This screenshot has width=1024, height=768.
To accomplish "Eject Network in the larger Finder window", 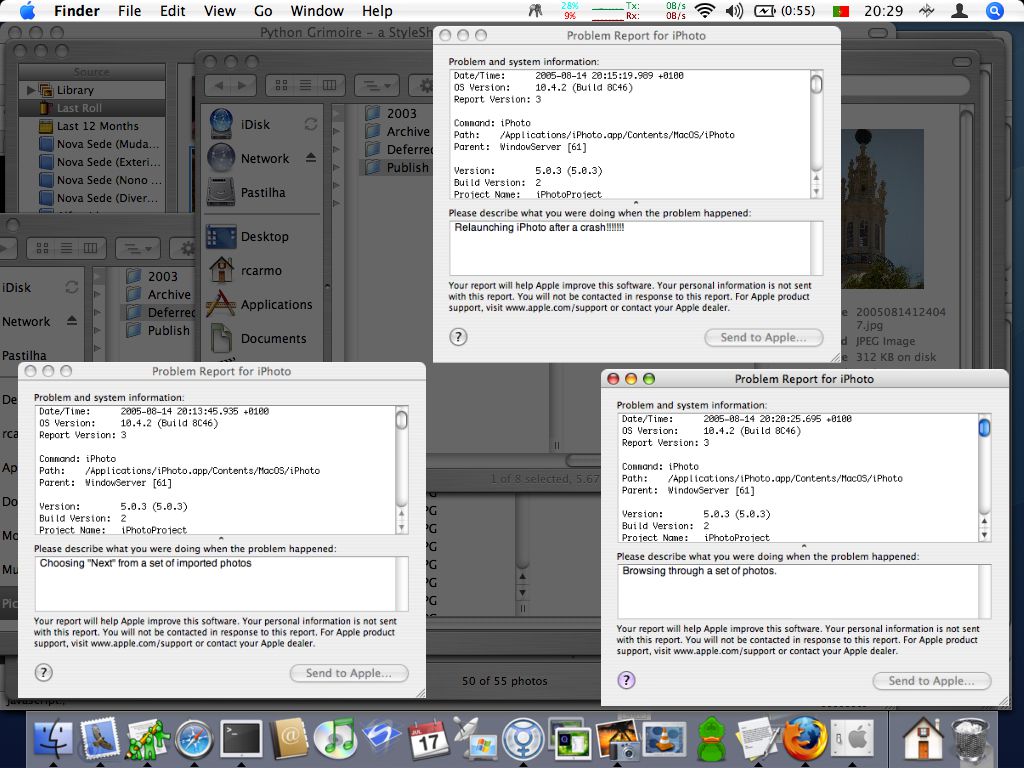I will [311, 157].
